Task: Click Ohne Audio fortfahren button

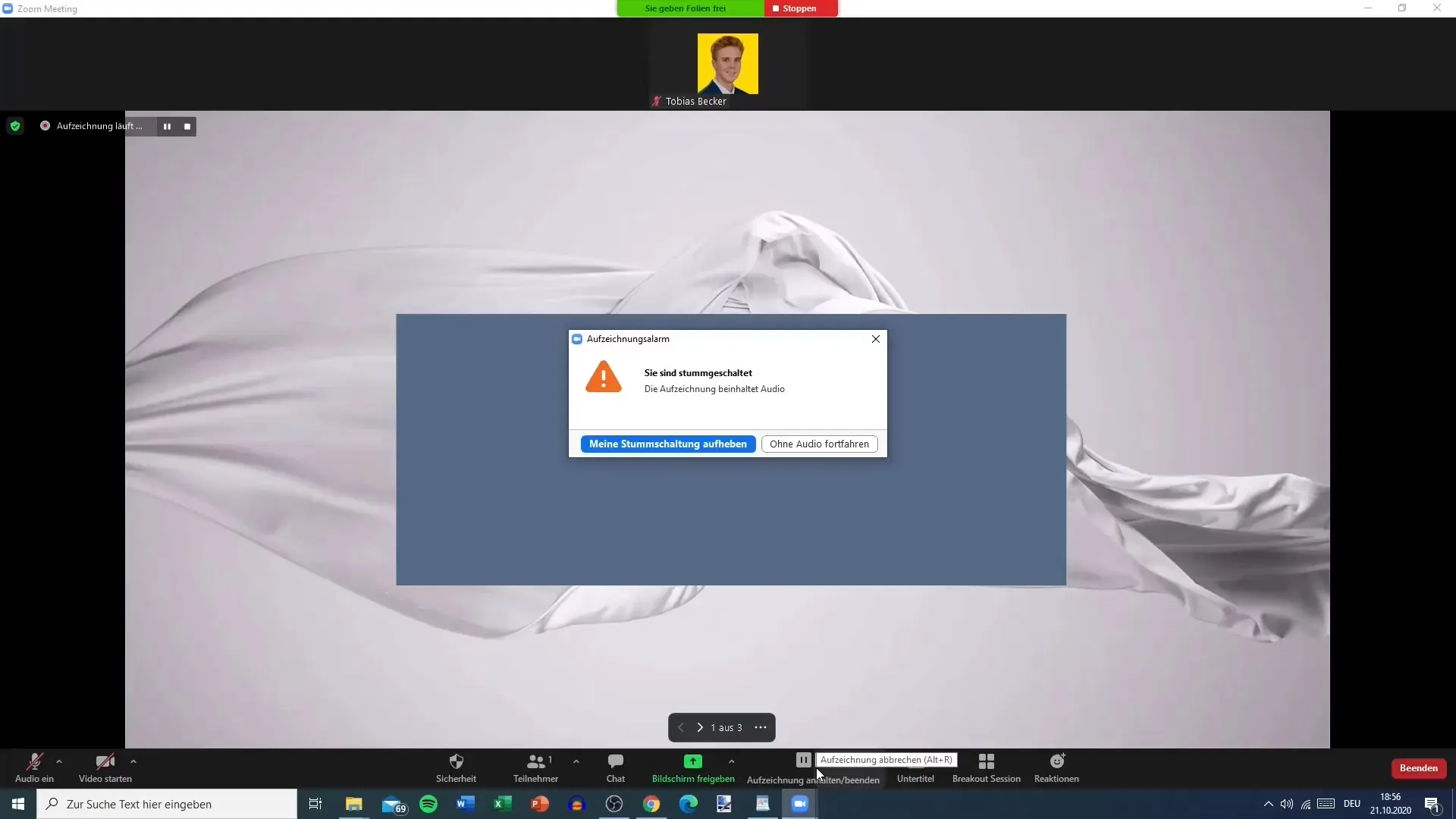Action: pos(819,443)
